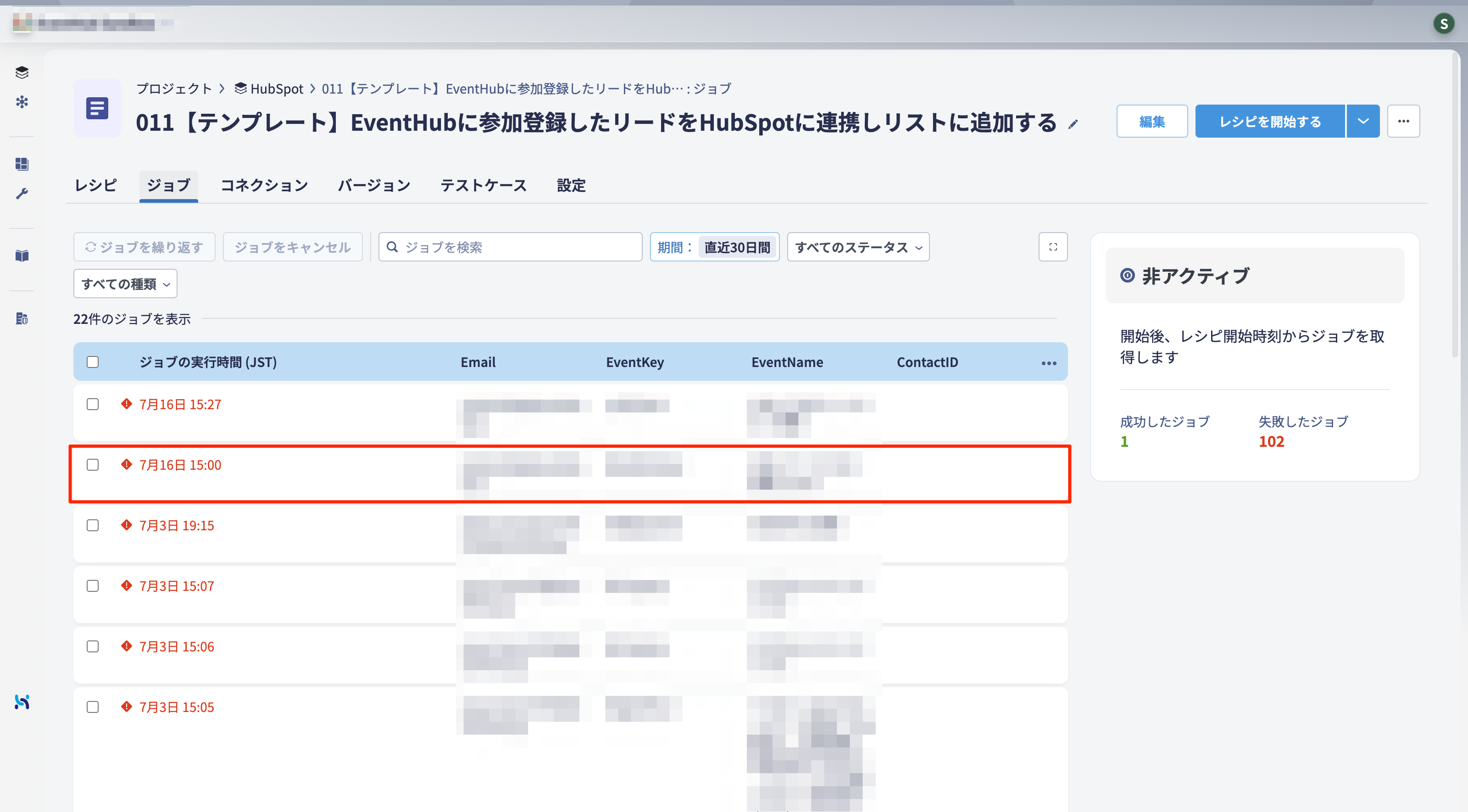Open the wrench tools icon in sidebar
Viewport: 1468px width, 812px height.
(22, 194)
